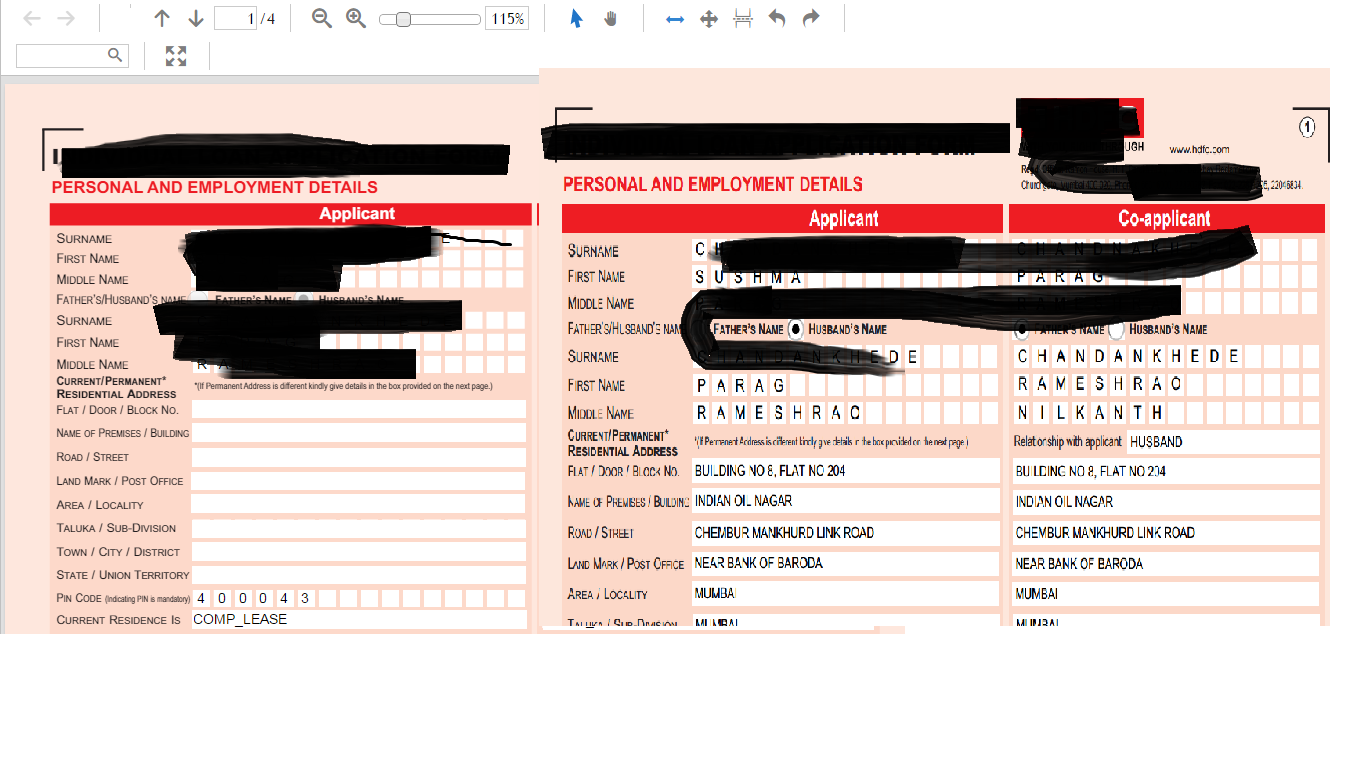
Task: Click the zoom in magnifier icon
Action: pyautogui.click(x=356, y=19)
